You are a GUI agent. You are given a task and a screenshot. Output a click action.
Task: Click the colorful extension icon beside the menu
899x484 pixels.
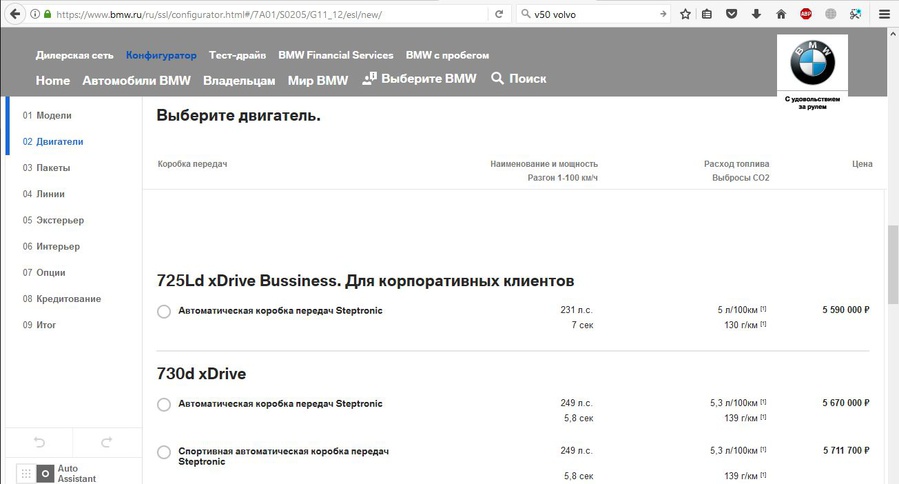tap(855, 14)
